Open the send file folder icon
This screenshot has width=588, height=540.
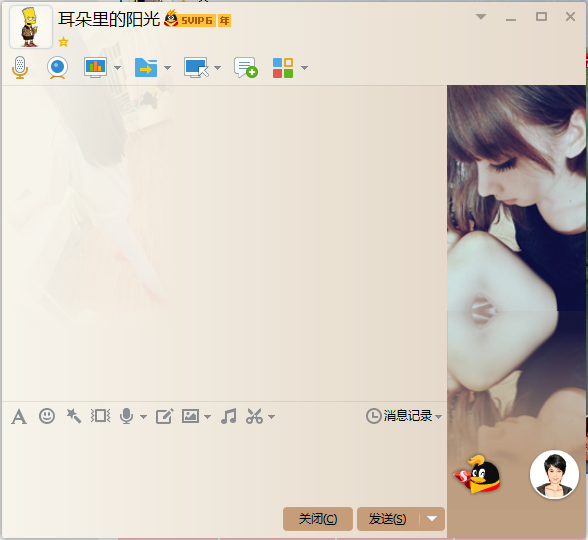pos(146,68)
